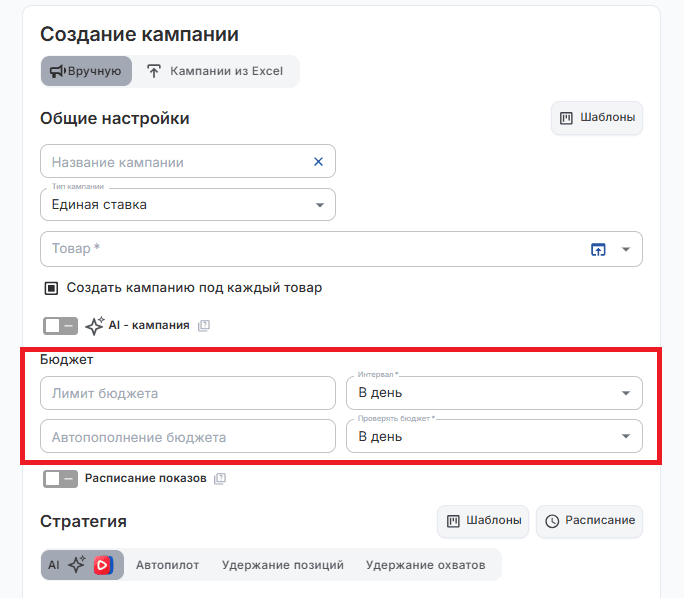Focus the Лимит бюджета field
The height and width of the screenshot is (598, 684).
click(188, 393)
